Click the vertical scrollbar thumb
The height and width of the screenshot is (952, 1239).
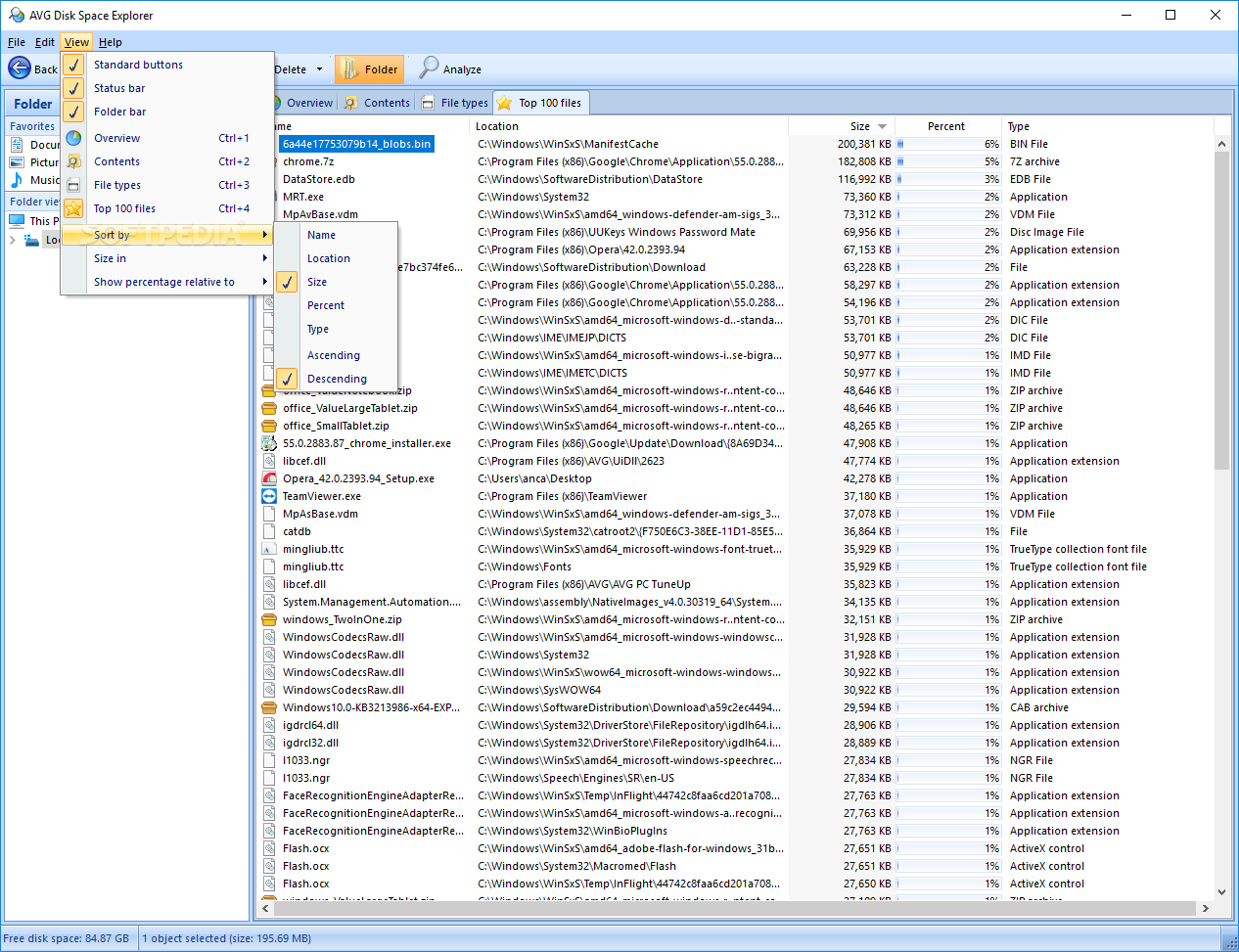coord(1221,310)
